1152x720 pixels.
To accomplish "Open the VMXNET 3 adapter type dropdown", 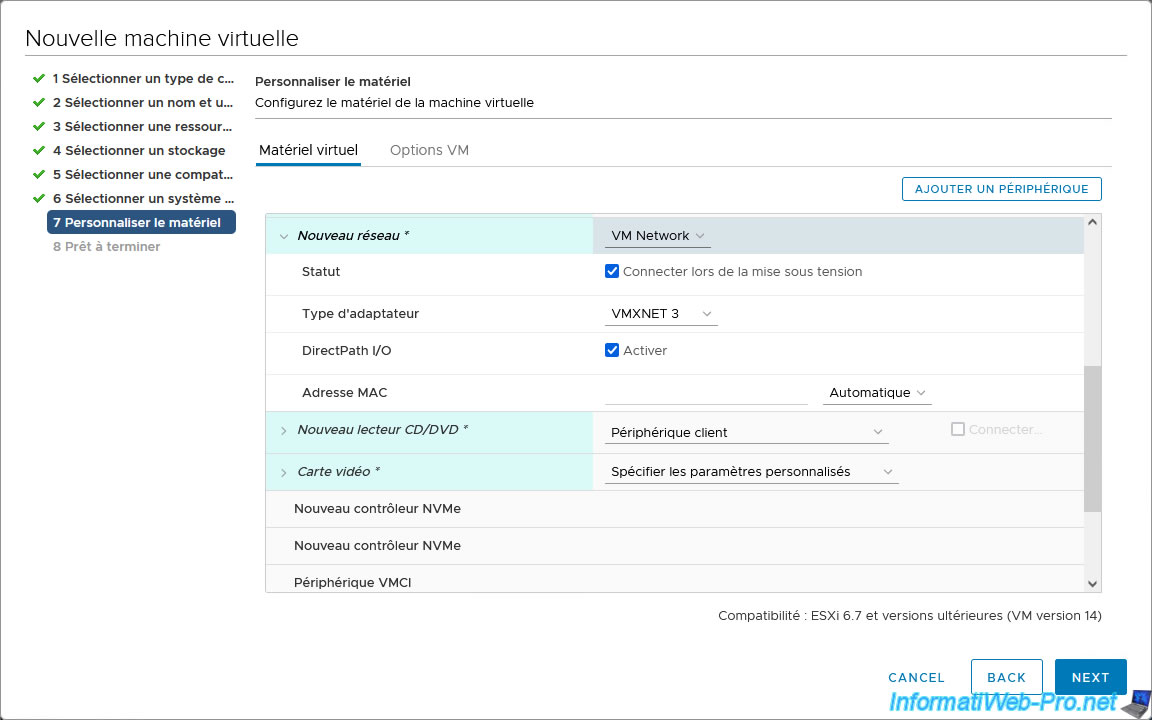I will pyautogui.click(x=661, y=314).
